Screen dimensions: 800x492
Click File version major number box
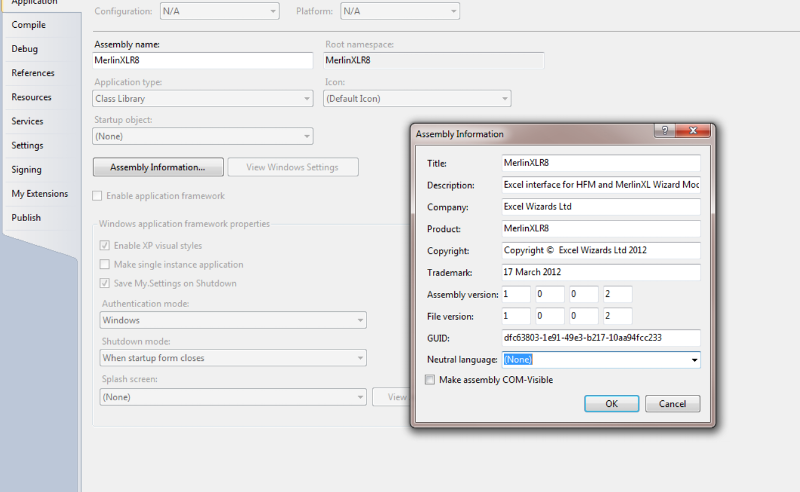pyautogui.click(x=516, y=316)
